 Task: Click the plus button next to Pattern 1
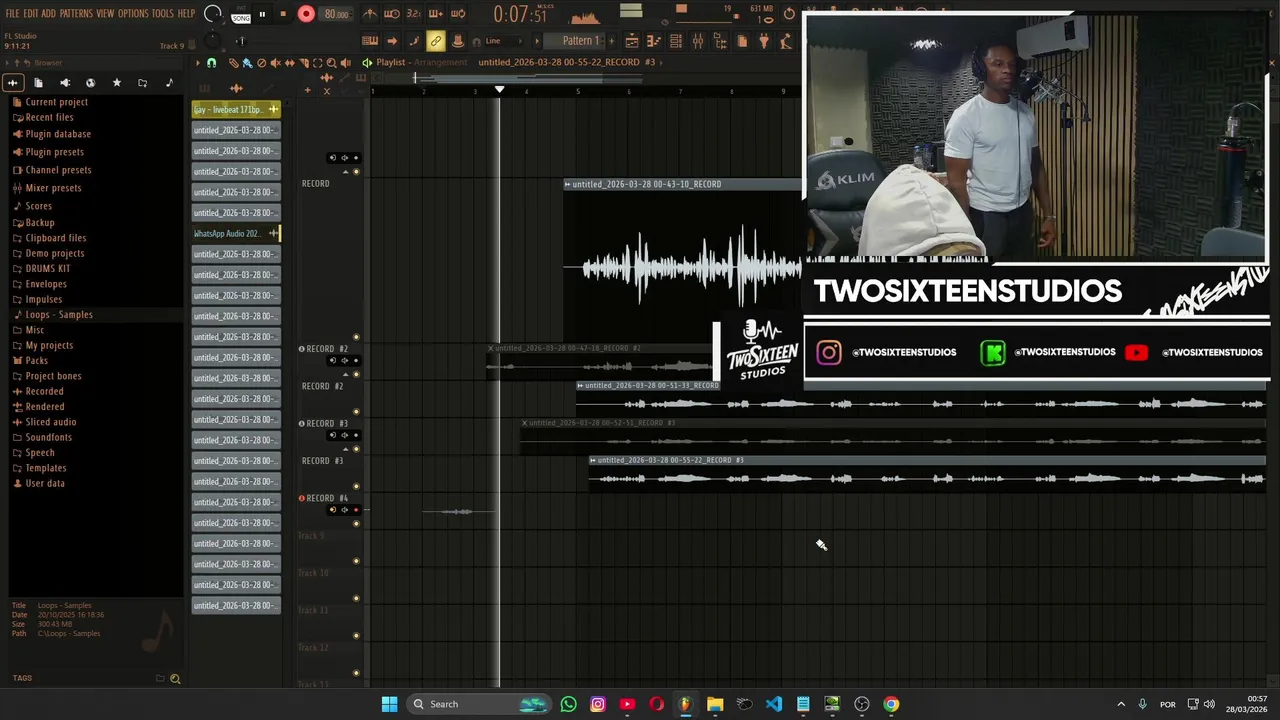coord(610,41)
